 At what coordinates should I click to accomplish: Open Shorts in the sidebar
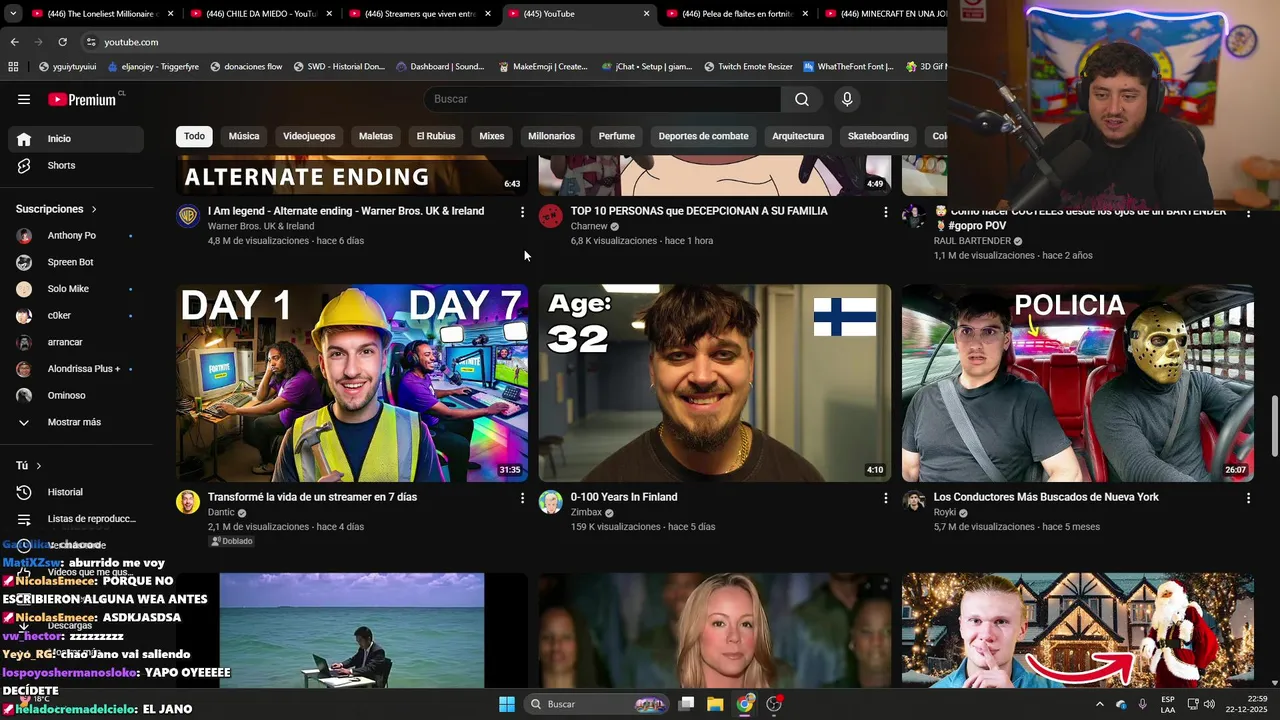pos(76,165)
